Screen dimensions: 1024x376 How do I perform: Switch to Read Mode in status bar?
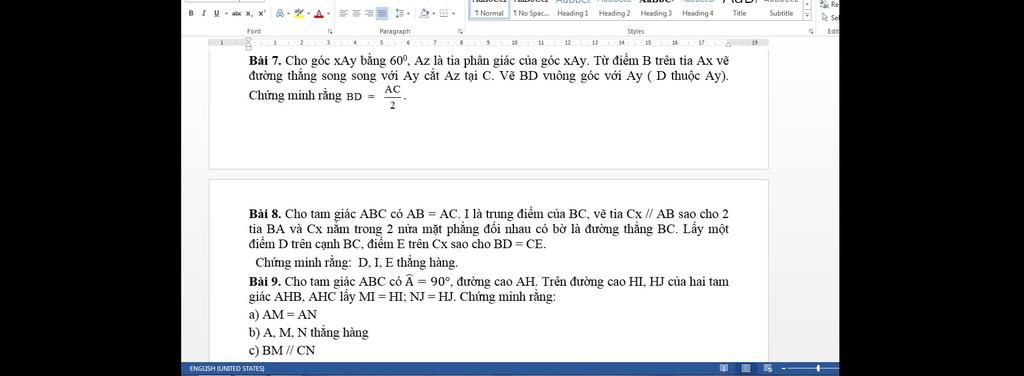pos(723,369)
